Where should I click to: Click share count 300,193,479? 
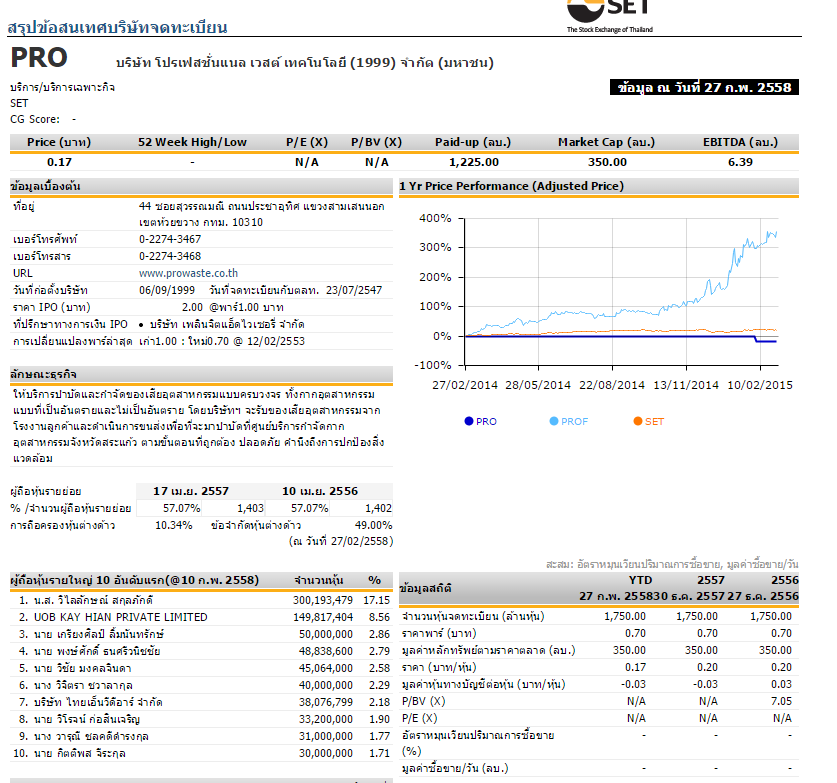pos(322,600)
